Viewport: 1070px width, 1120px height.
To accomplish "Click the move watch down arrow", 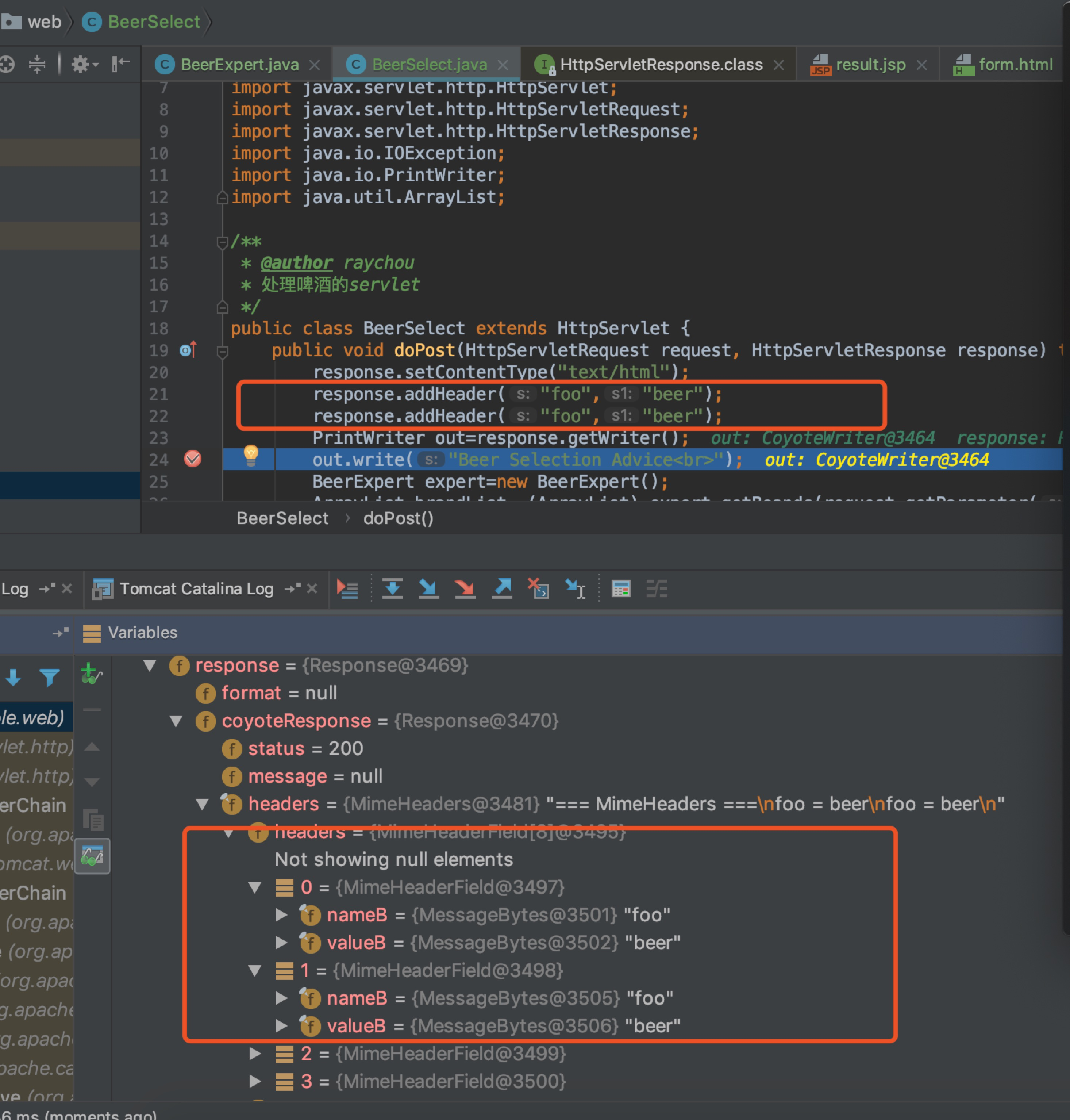I will point(92,782).
